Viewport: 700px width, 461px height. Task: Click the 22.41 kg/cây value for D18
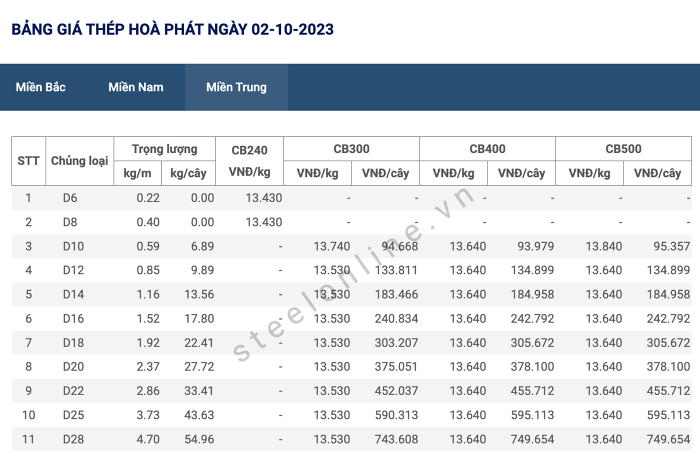click(200, 343)
